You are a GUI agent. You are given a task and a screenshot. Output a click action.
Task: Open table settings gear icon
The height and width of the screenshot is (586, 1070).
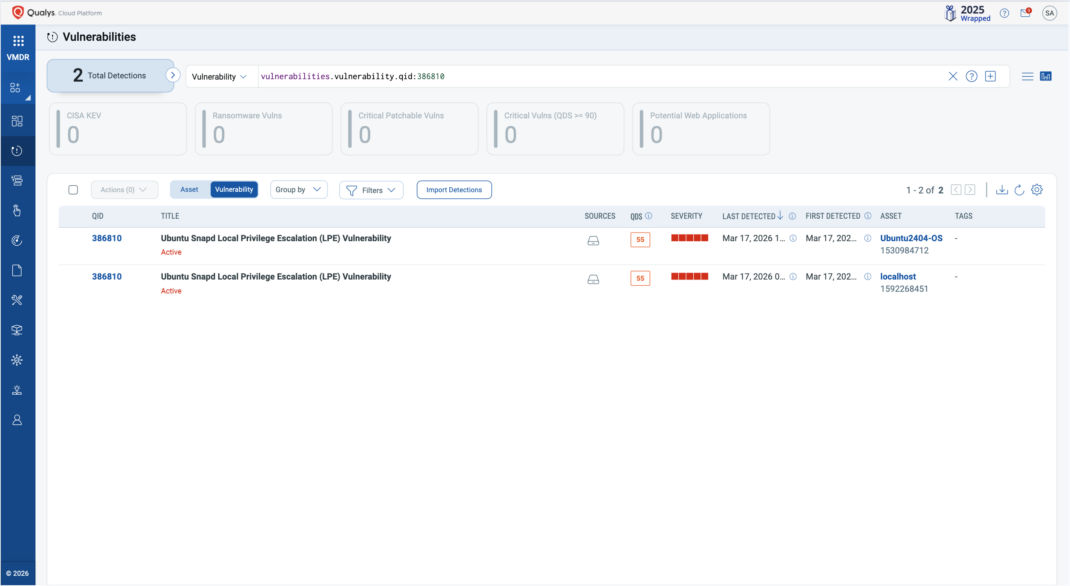[x=1037, y=190]
